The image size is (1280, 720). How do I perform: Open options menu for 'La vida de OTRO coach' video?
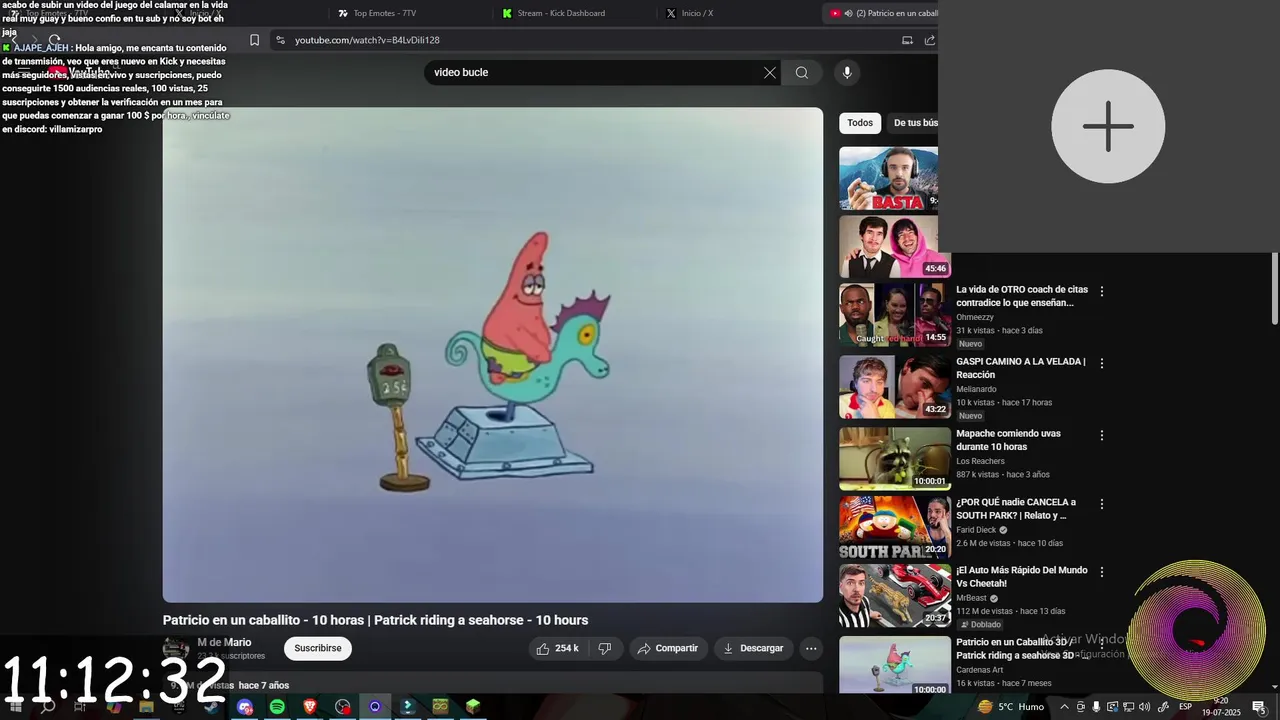(x=1102, y=291)
